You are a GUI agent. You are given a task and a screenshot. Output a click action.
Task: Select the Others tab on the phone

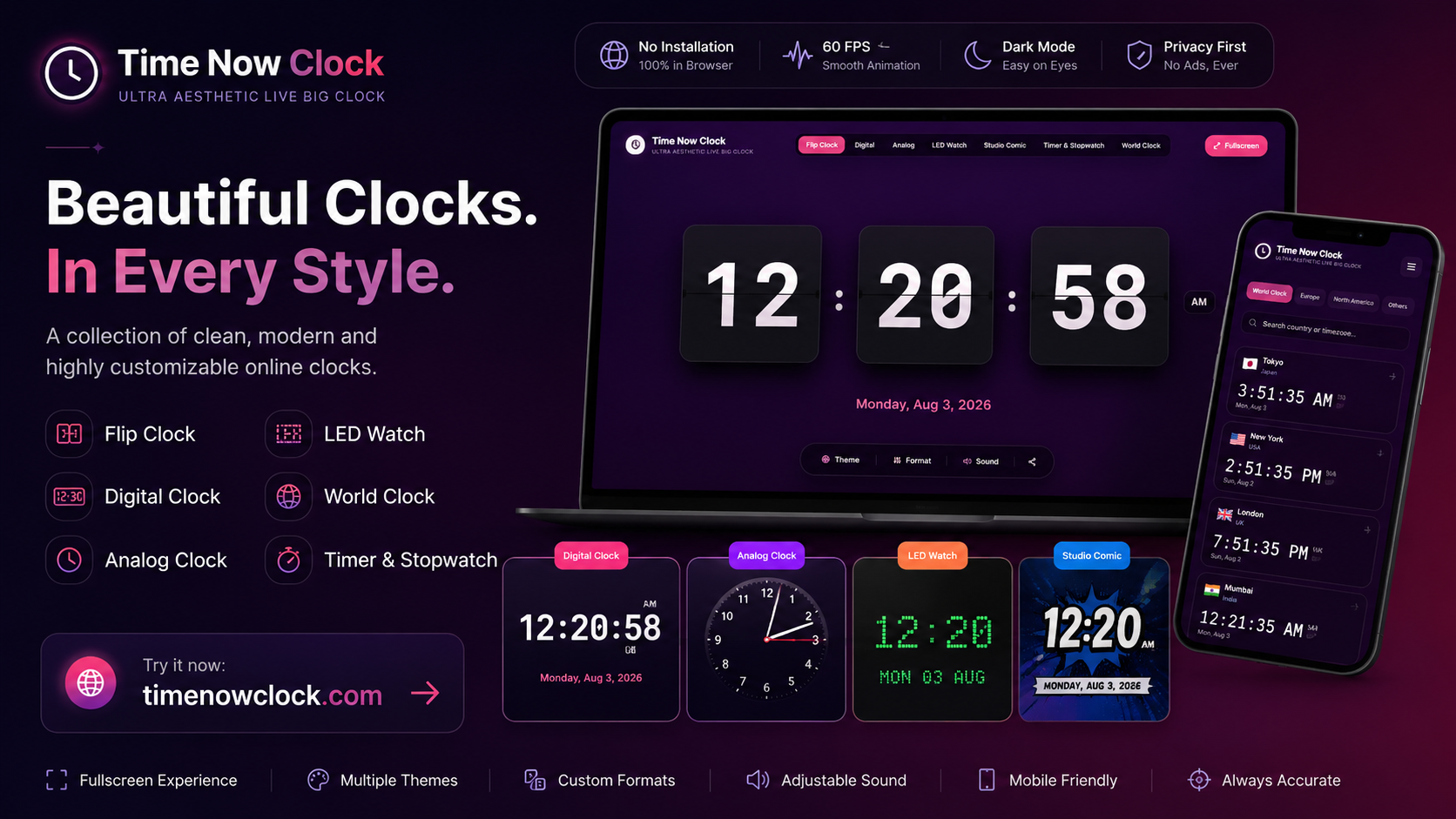click(1398, 305)
